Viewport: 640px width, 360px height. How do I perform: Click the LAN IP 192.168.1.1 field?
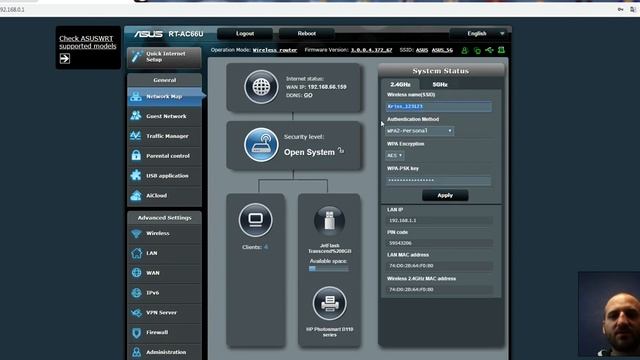439,220
